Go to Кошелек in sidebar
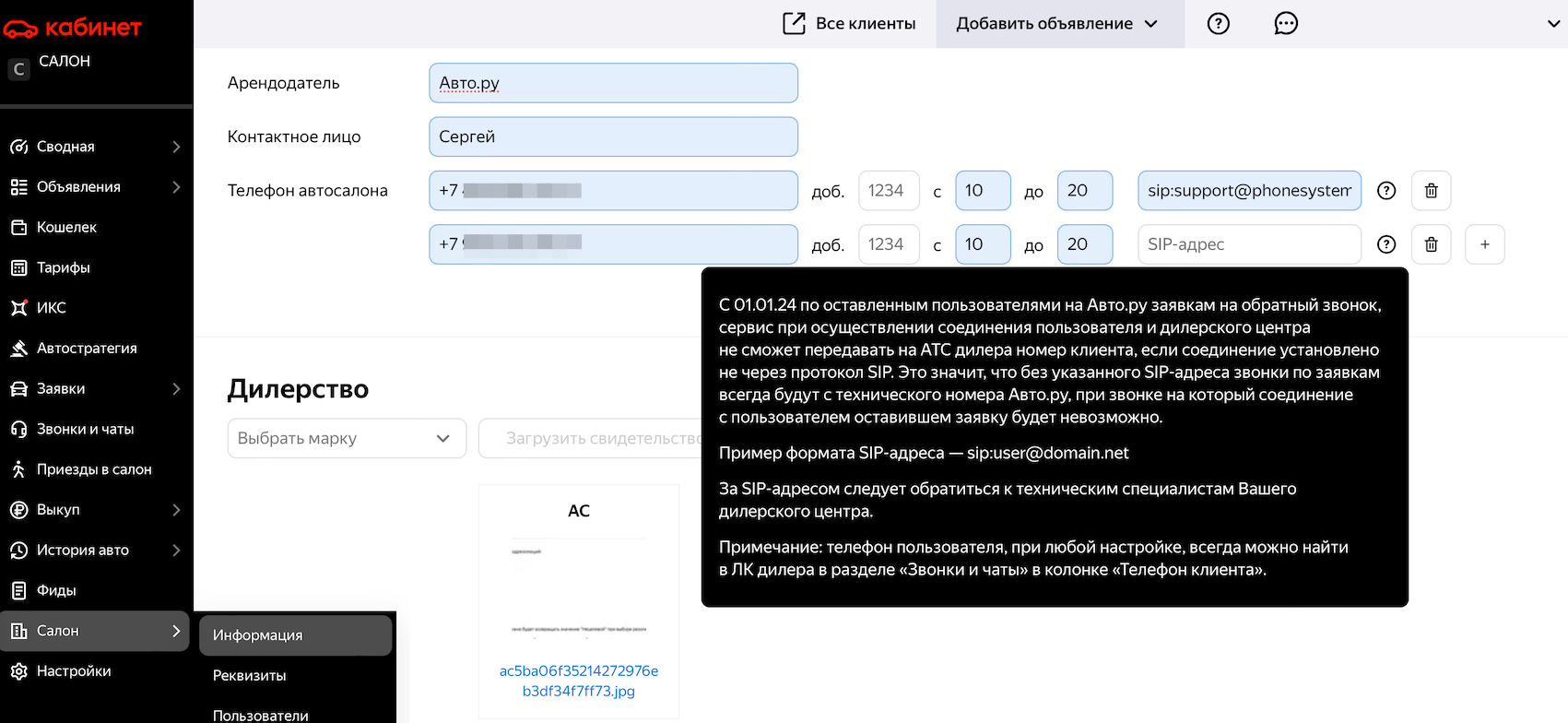 click(x=66, y=227)
